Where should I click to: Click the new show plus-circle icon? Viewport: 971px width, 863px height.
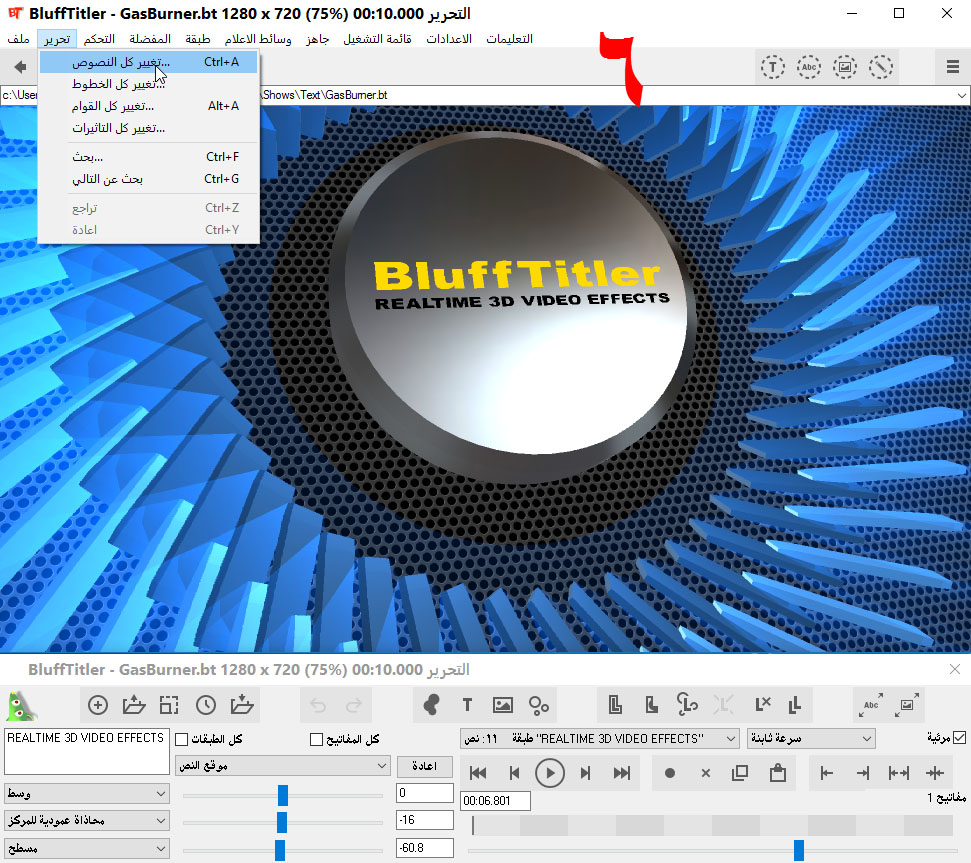[98, 705]
